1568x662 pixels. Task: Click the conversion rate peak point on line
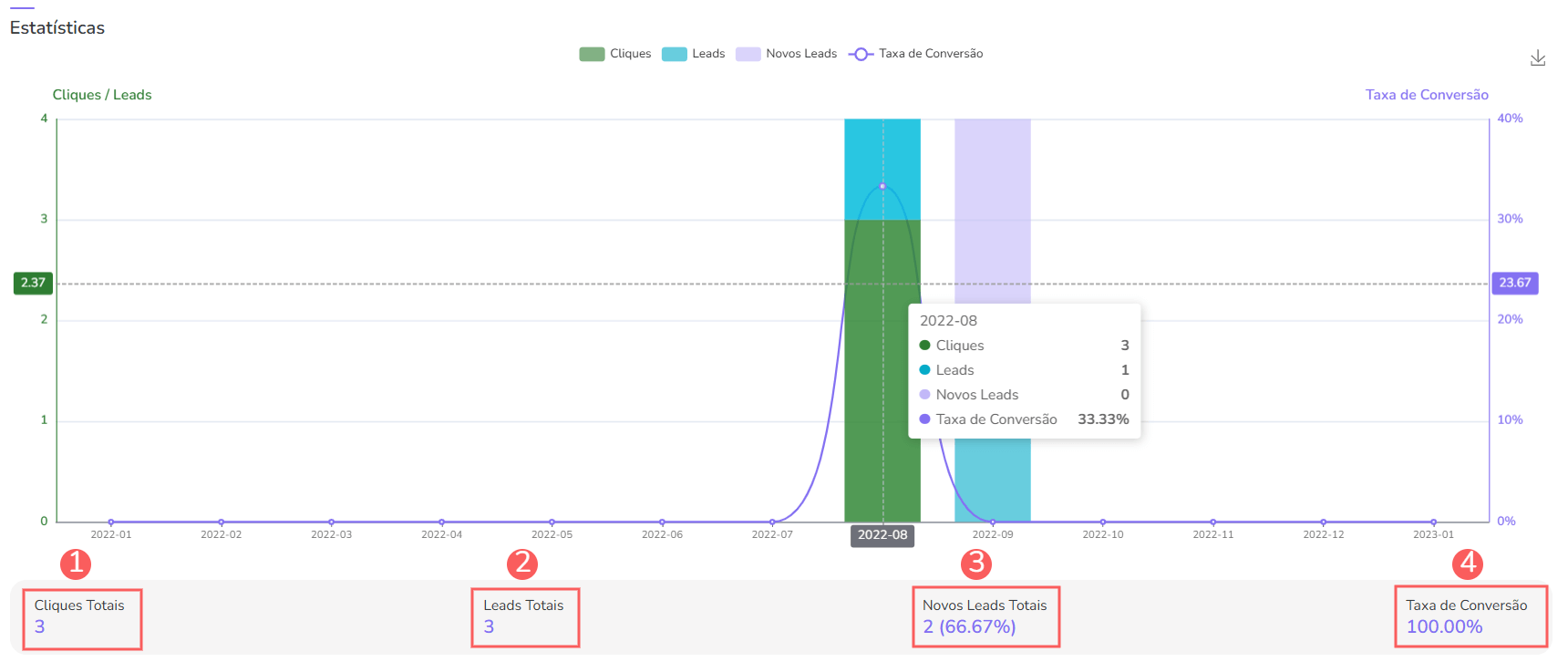(882, 186)
